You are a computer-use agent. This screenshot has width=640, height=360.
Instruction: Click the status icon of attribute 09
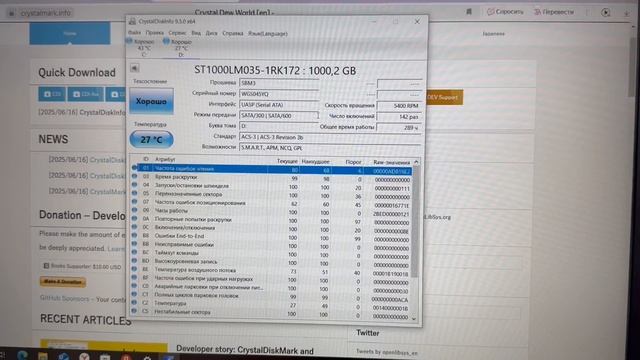[134, 210]
